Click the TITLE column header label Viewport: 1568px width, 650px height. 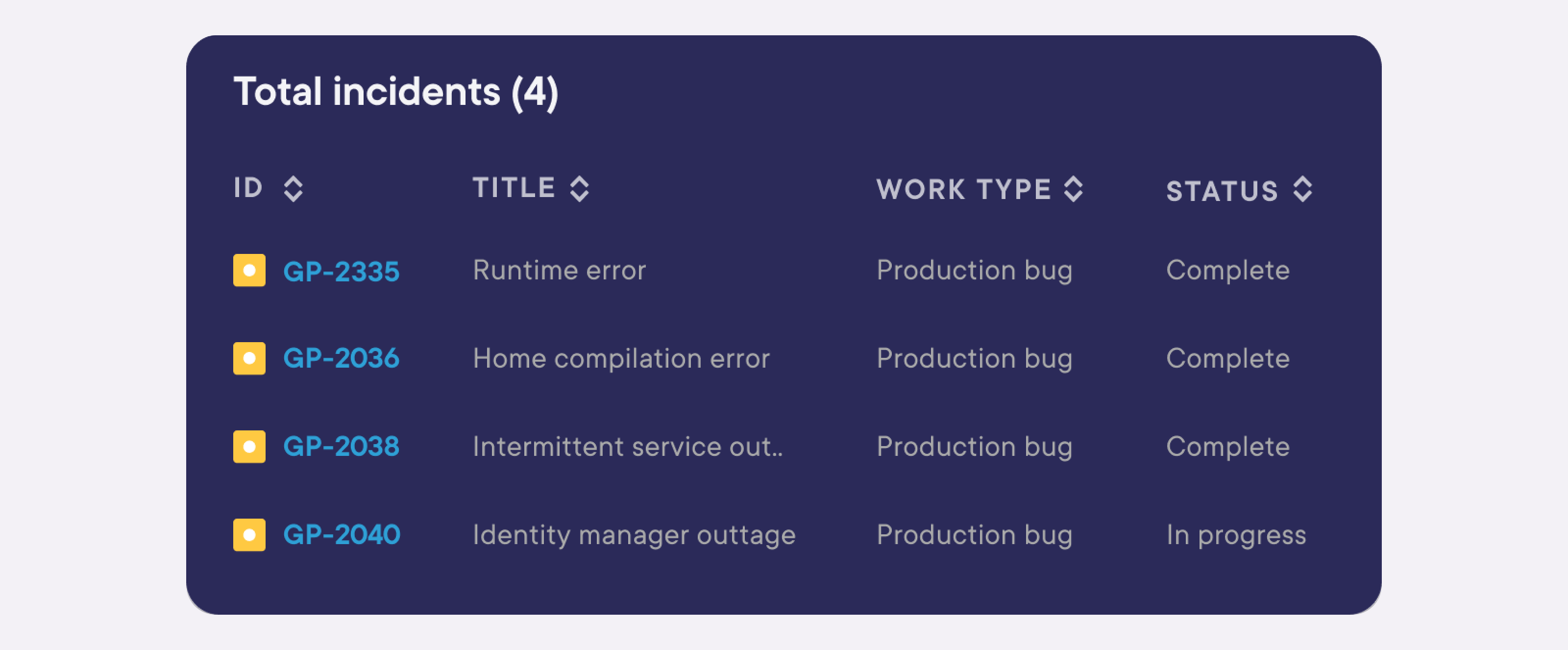point(514,188)
